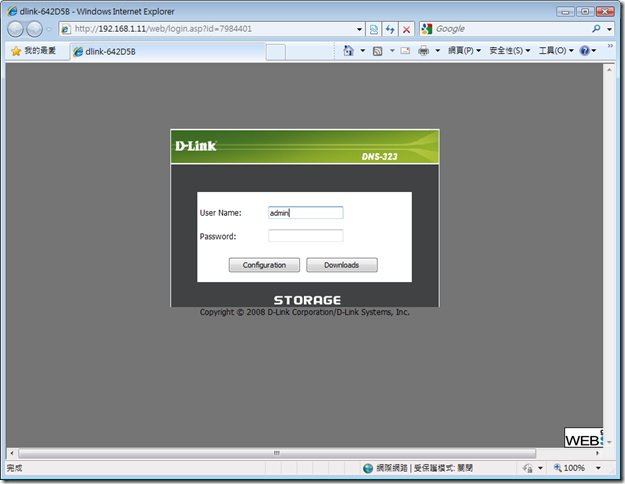Expand the feeds dropdown arrow
The height and width of the screenshot is (484, 625).
pos(392,51)
